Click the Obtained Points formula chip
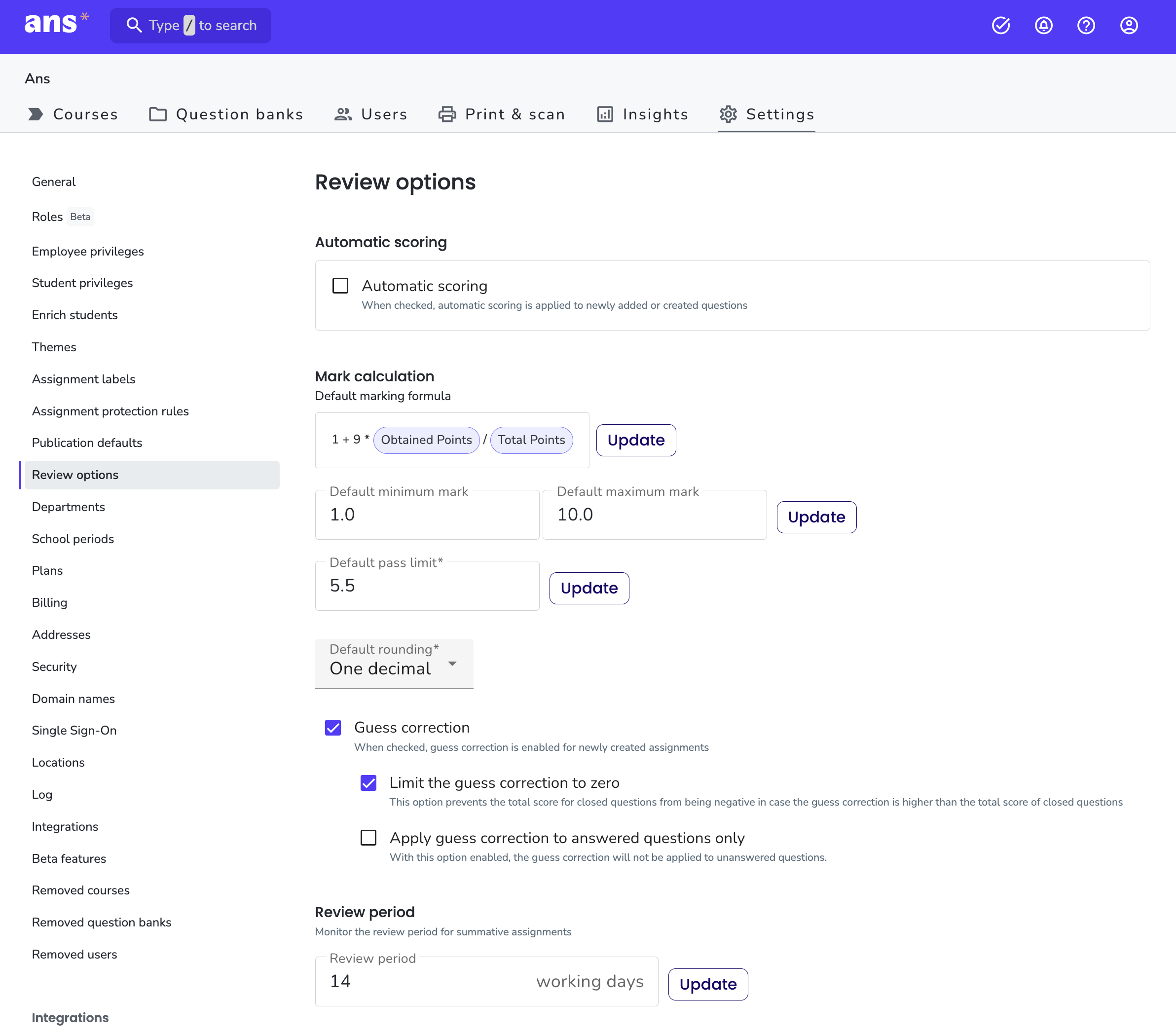The height and width of the screenshot is (1036, 1176). point(426,440)
